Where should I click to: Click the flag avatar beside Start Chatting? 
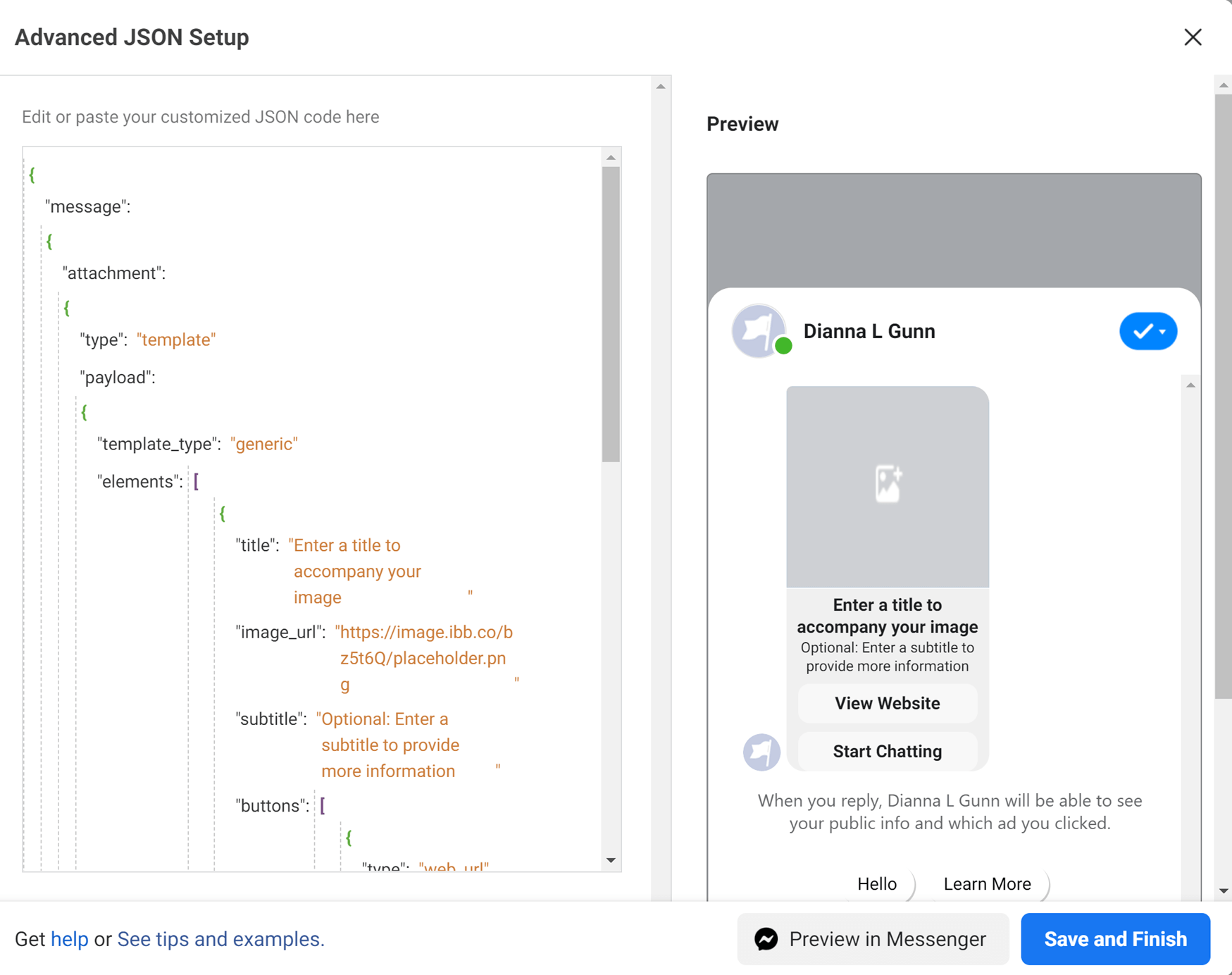pos(761,752)
